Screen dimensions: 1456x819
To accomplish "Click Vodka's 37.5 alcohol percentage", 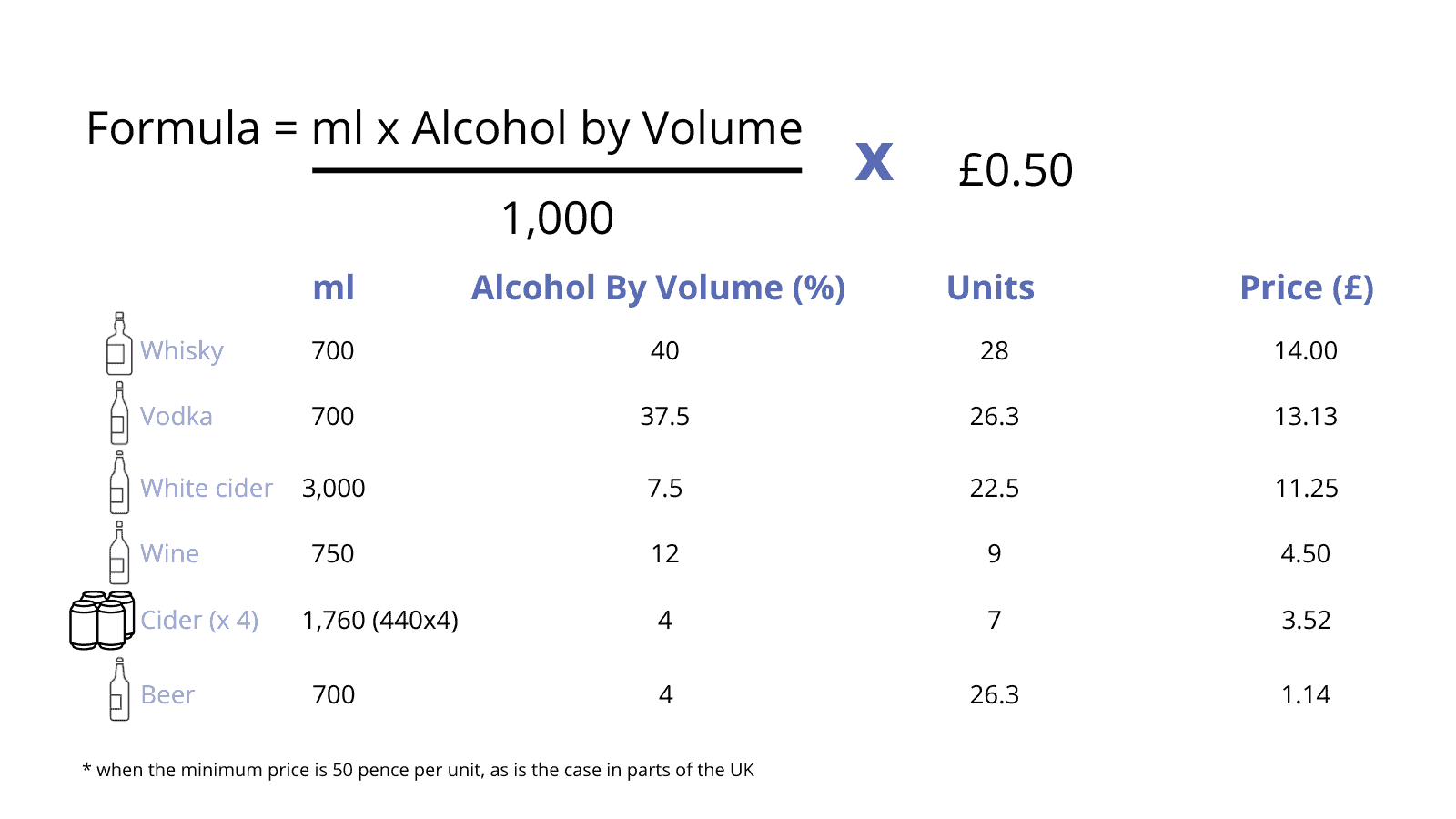I will pyautogui.click(x=665, y=417).
